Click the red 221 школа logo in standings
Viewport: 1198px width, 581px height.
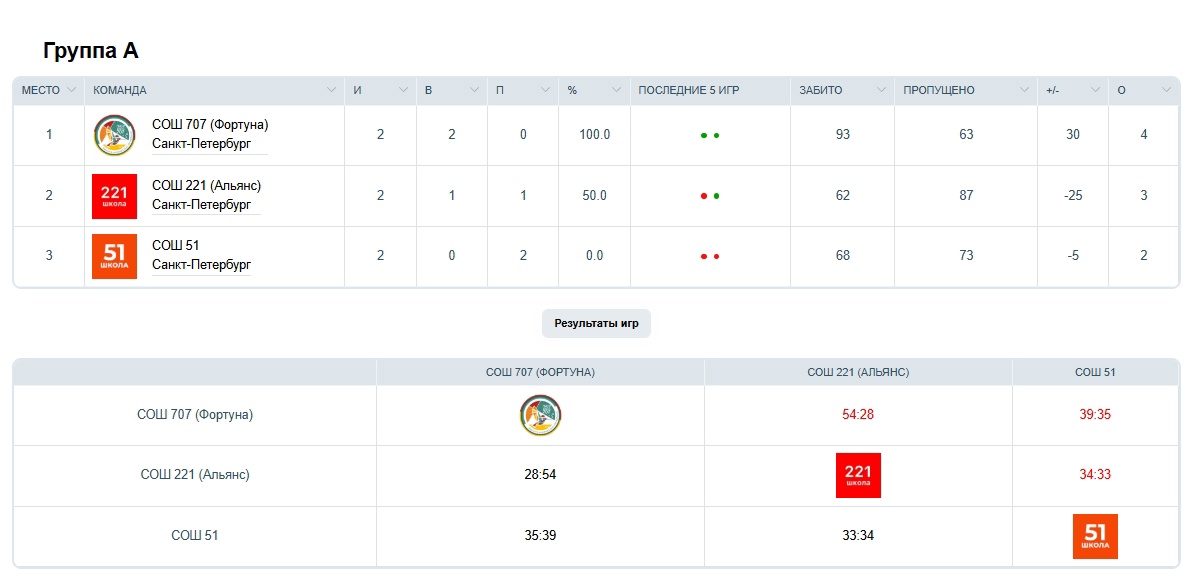tap(114, 196)
